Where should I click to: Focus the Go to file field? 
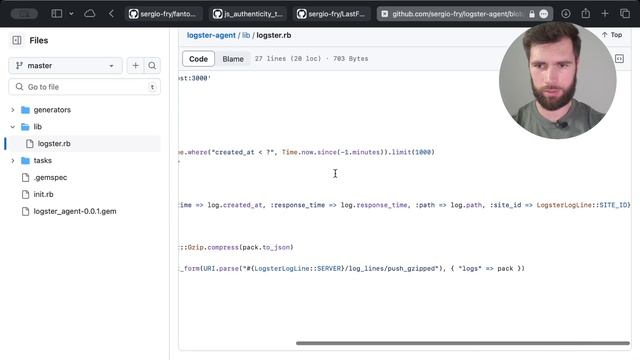pyautogui.click(x=84, y=87)
